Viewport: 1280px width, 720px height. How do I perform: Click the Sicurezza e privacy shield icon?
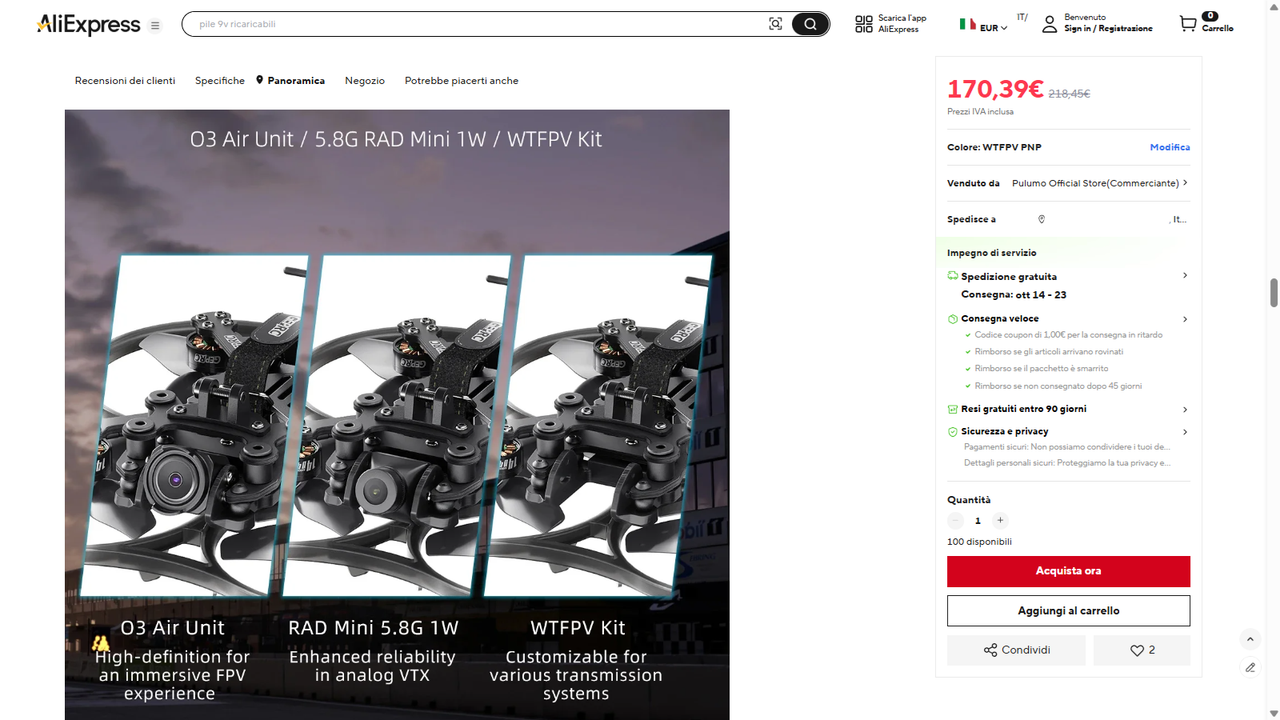pyautogui.click(x=953, y=432)
